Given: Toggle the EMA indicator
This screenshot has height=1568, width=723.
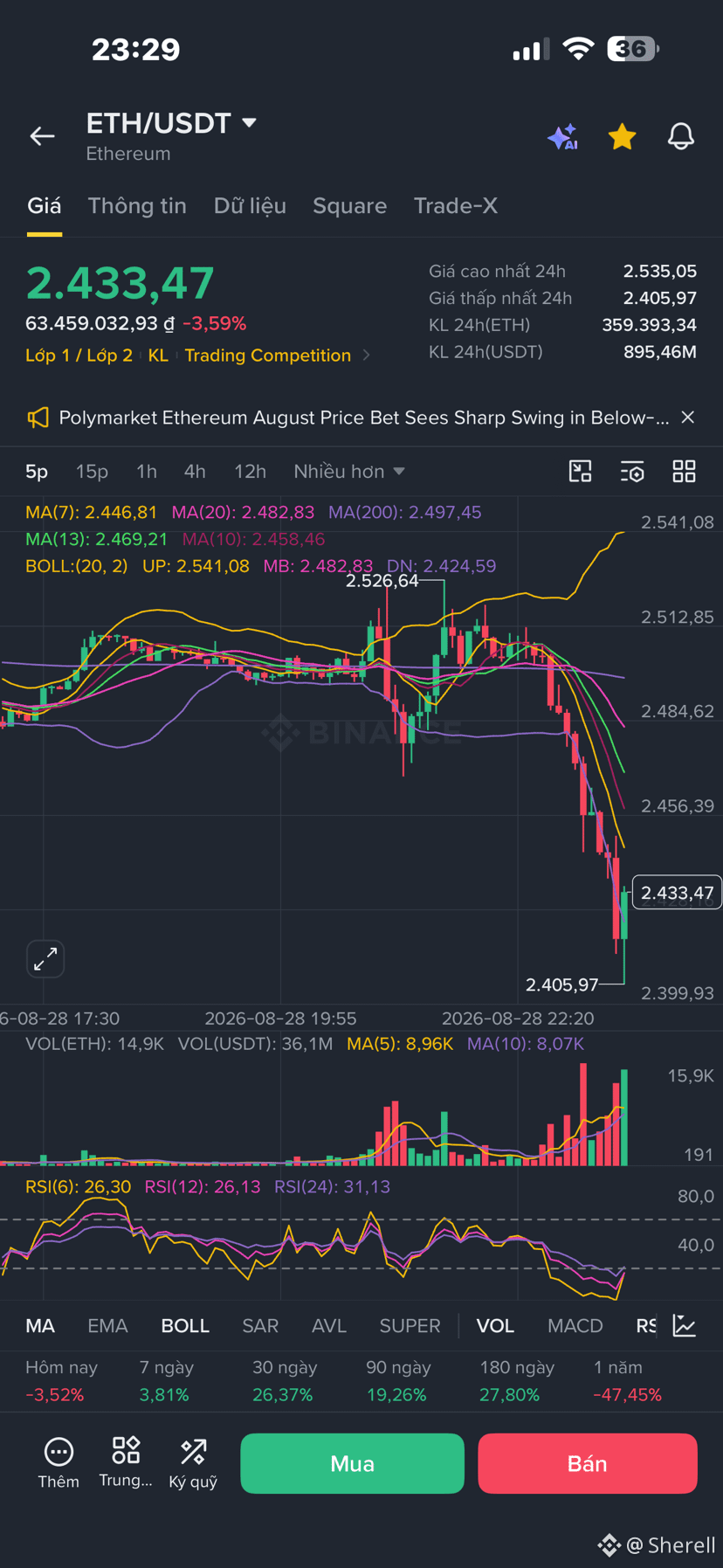Looking at the screenshot, I should 107,1326.
